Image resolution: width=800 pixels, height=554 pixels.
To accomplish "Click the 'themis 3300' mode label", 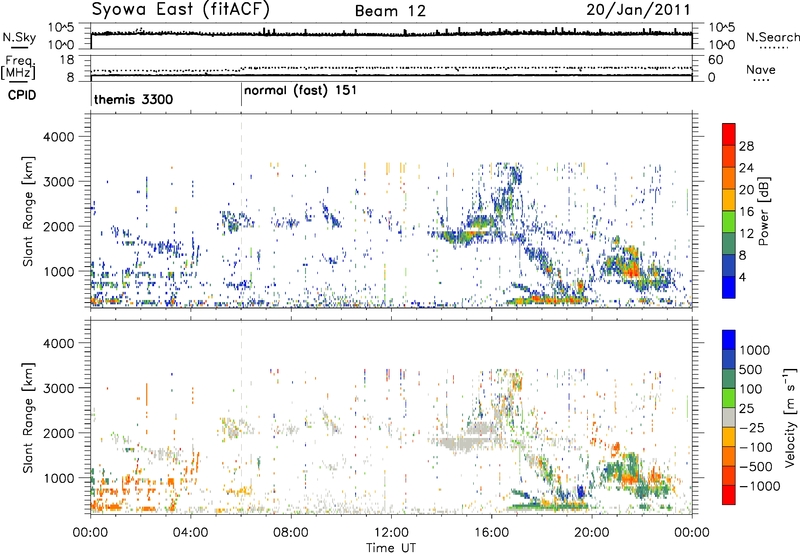I will coord(134,99).
